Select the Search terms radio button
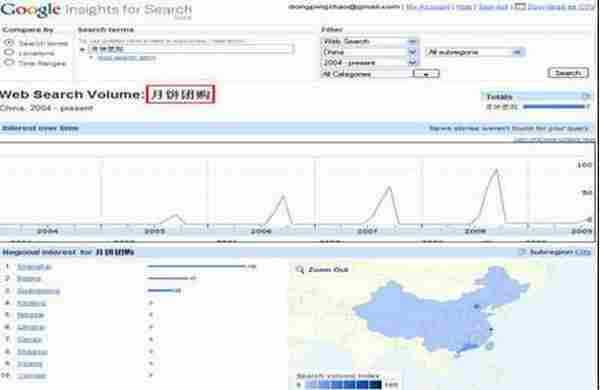Viewport: 600px width, 390px height. pos(10,43)
